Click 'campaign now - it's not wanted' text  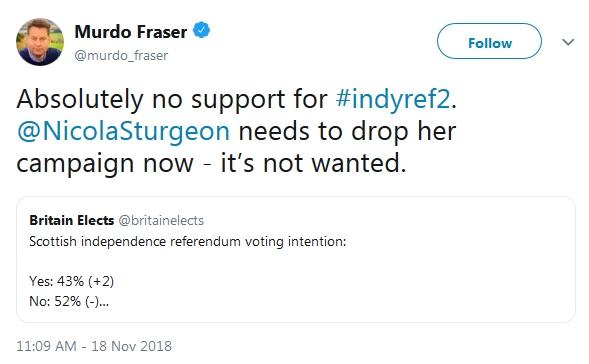coord(211,163)
